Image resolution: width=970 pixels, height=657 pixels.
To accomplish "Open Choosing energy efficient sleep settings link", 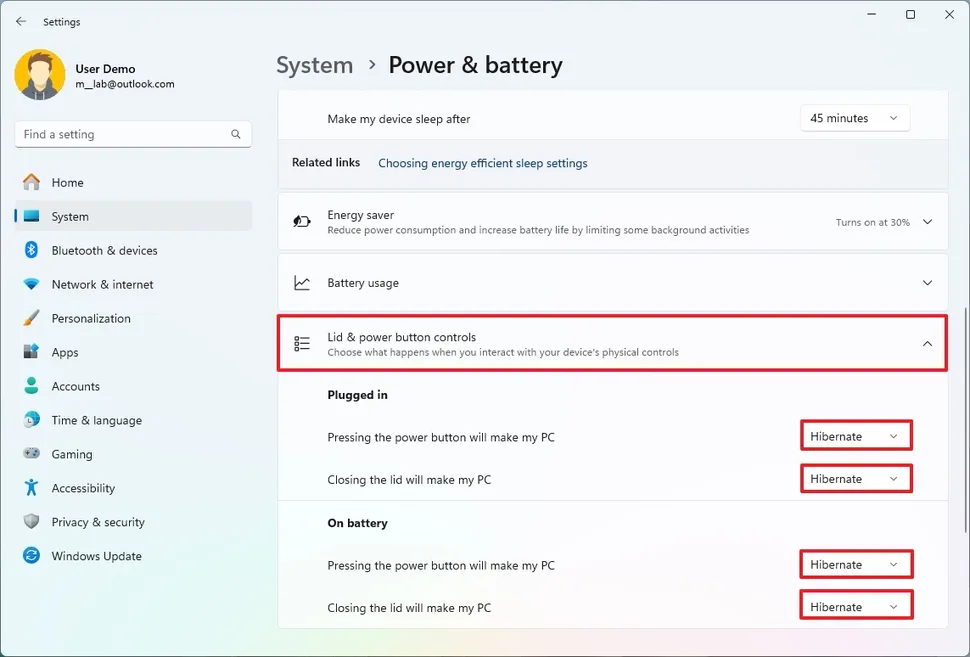I will coord(483,163).
